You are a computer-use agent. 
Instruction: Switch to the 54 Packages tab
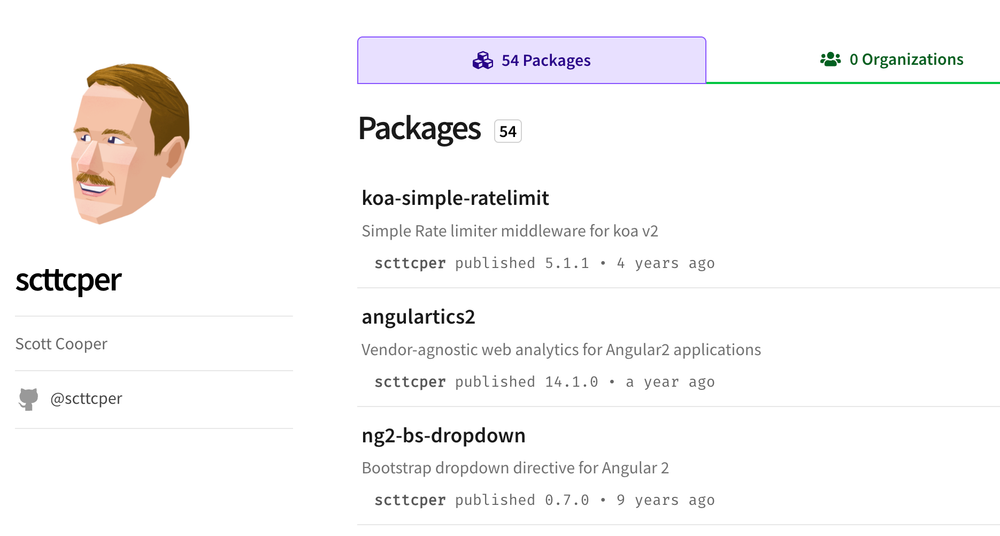531,61
